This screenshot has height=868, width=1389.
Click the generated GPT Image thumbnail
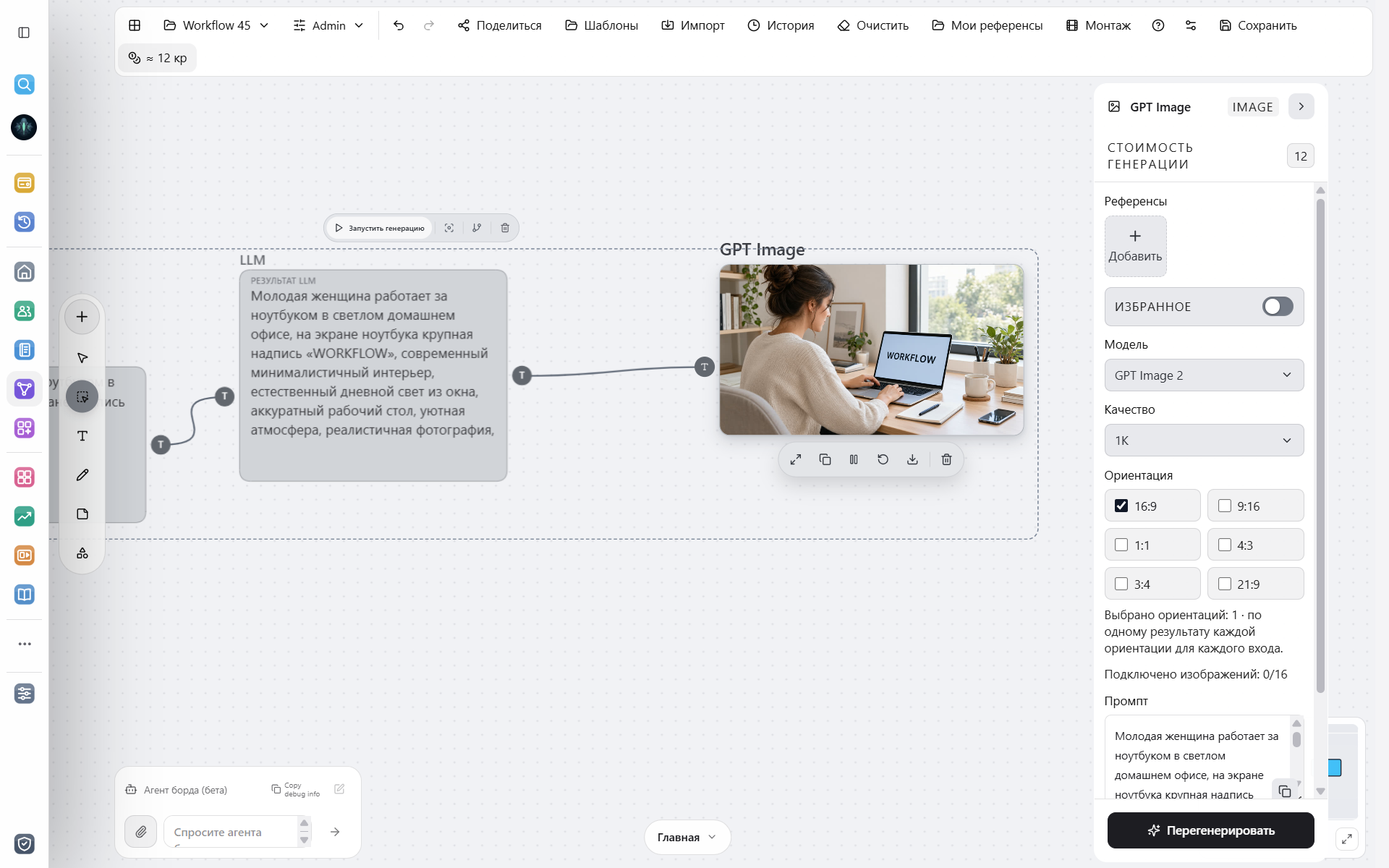871,349
